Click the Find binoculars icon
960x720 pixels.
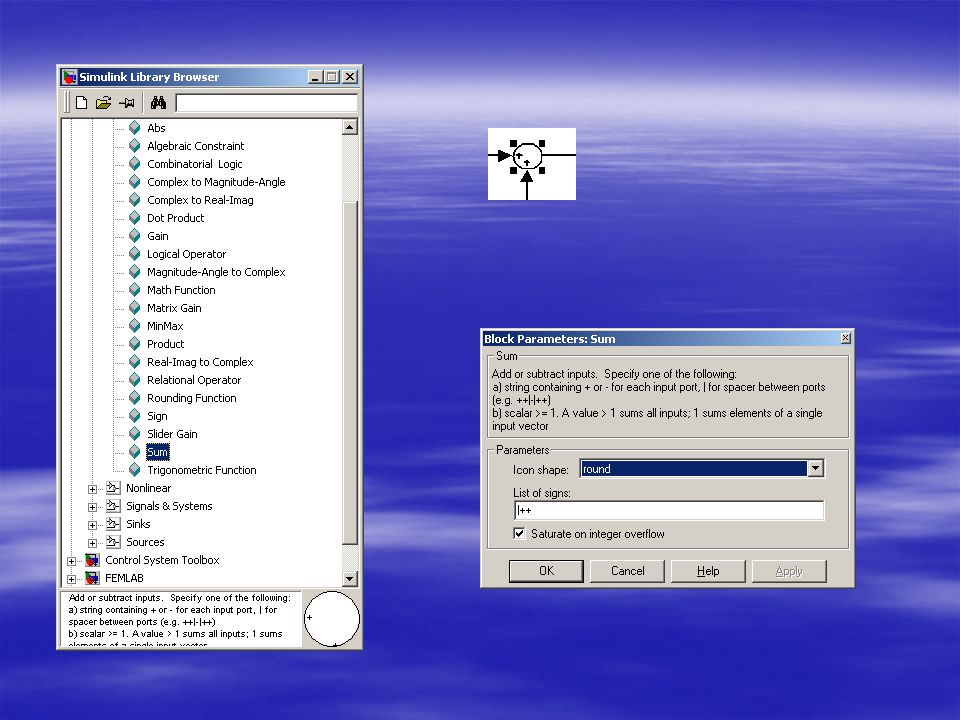[159, 102]
